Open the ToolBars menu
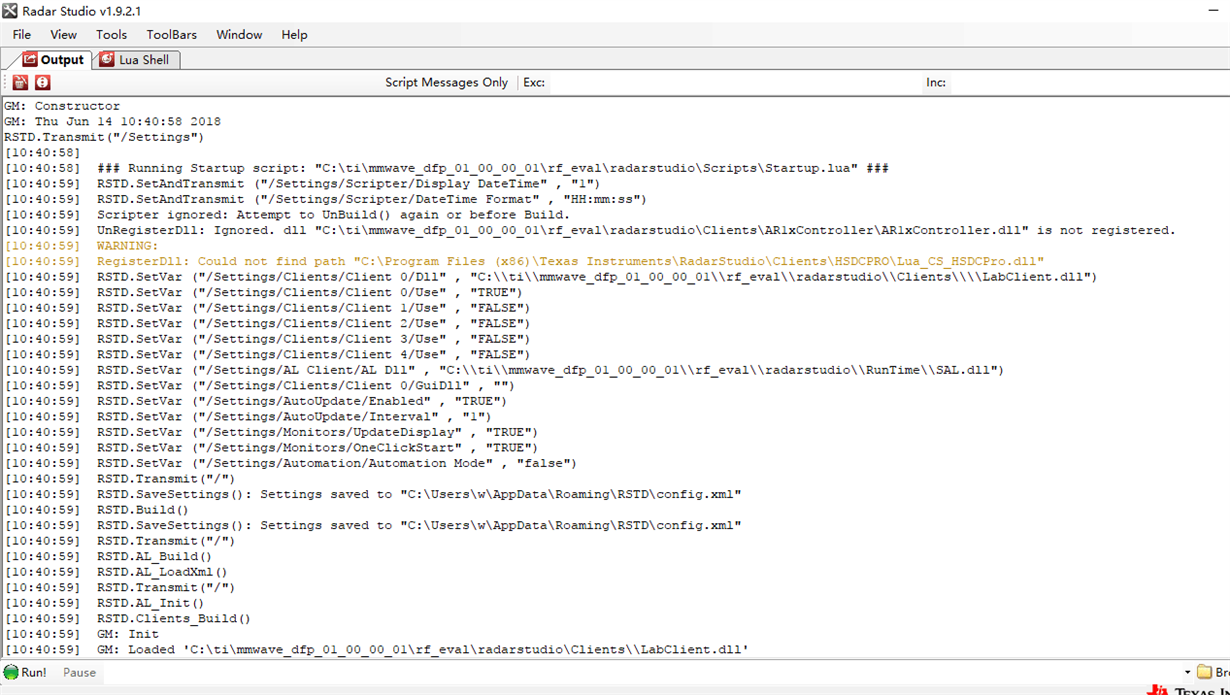The height and width of the screenshot is (695, 1230). 172,34
